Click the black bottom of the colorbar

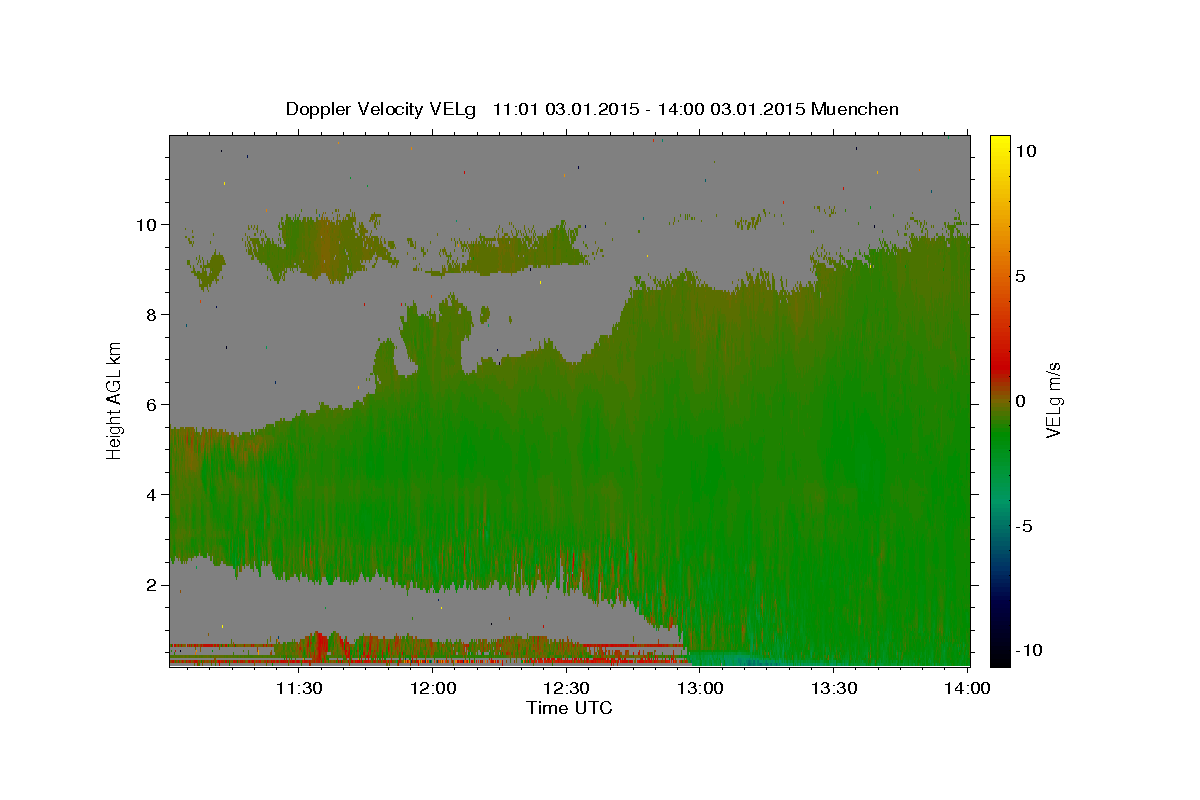coord(1000,655)
